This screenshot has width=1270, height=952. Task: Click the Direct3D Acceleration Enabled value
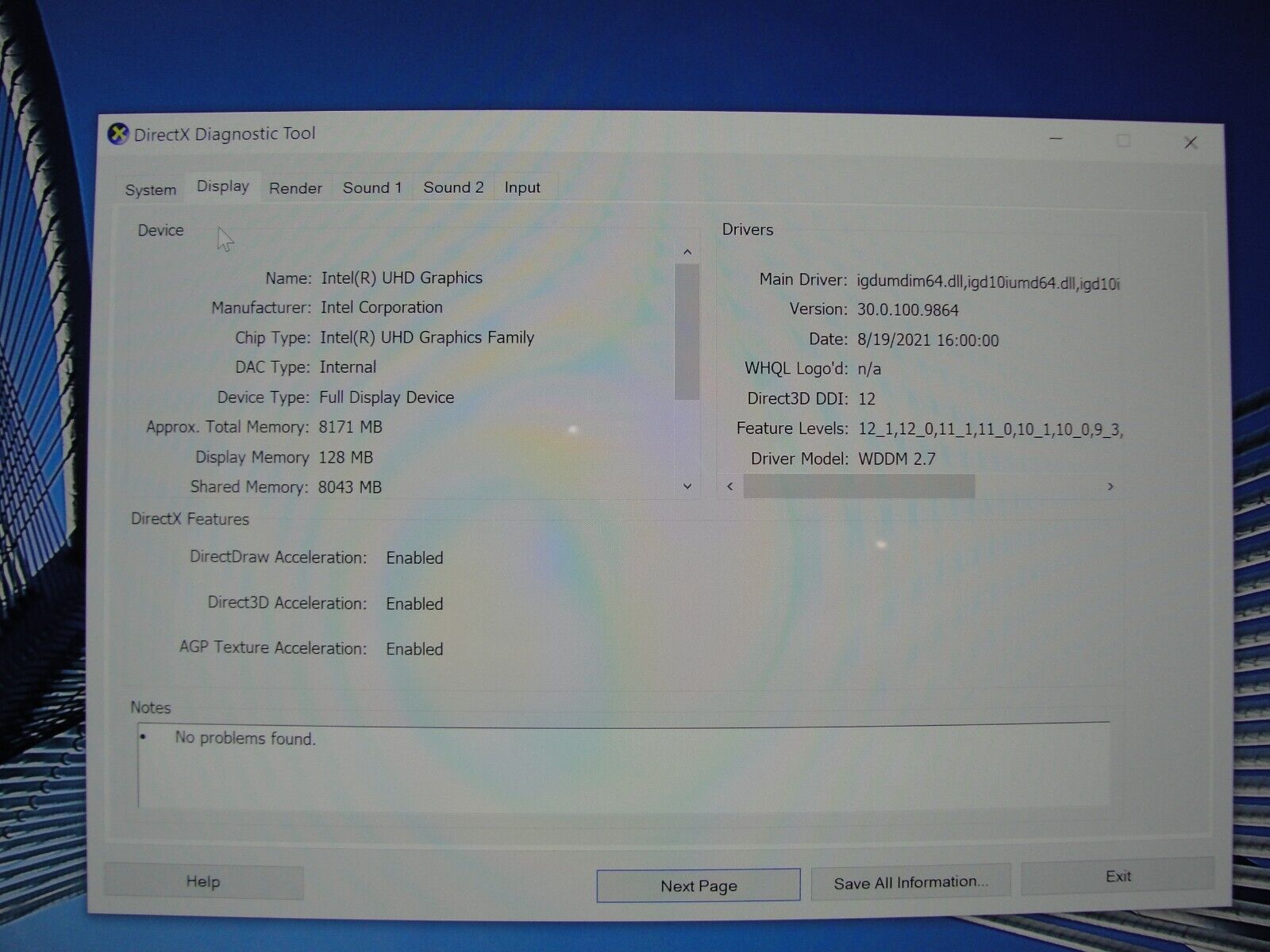[414, 604]
